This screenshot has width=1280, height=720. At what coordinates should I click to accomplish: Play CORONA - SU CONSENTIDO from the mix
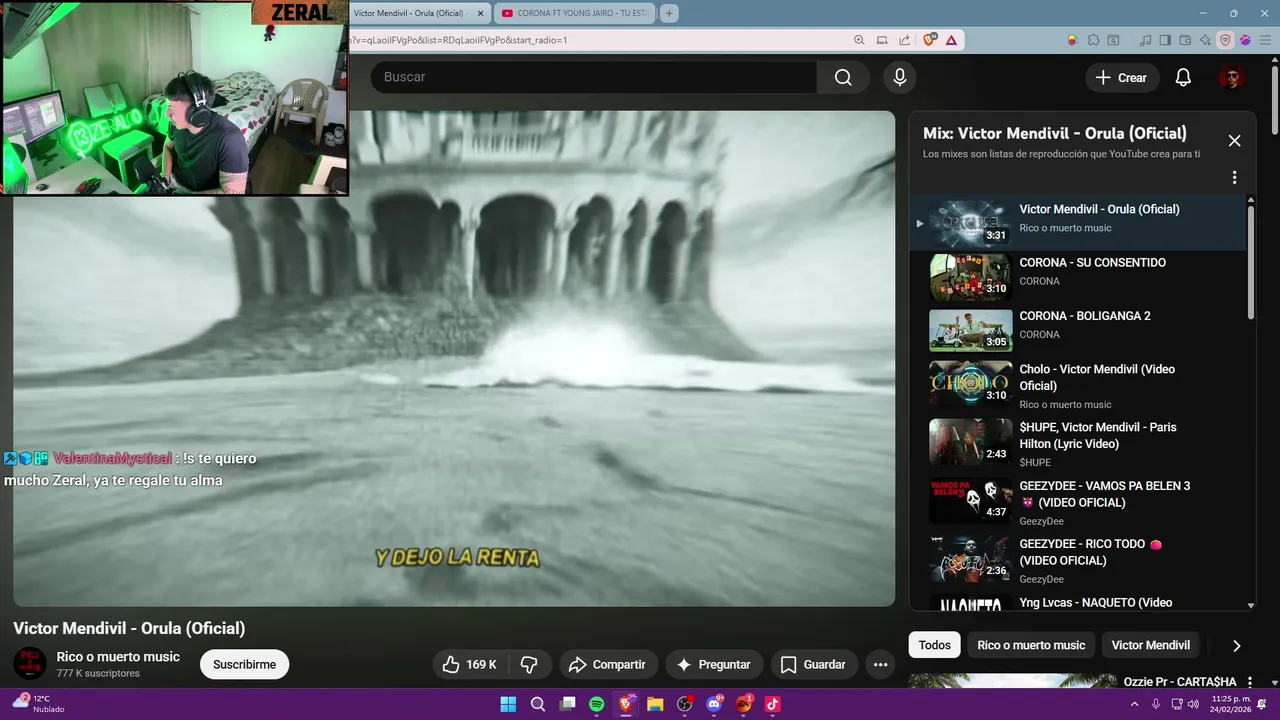[x=1078, y=277]
